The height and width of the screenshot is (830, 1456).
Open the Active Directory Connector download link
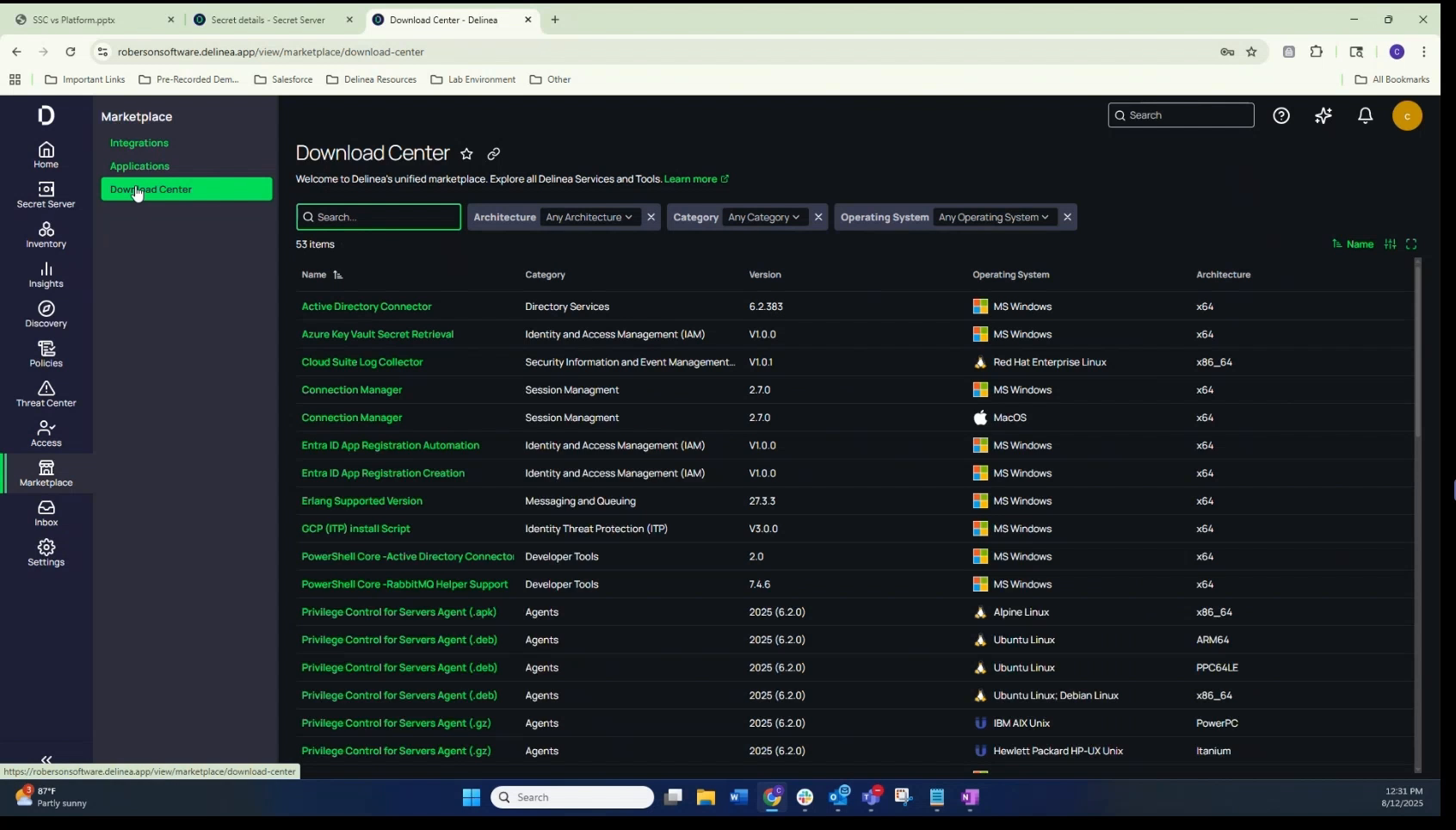pyautogui.click(x=367, y=307)
